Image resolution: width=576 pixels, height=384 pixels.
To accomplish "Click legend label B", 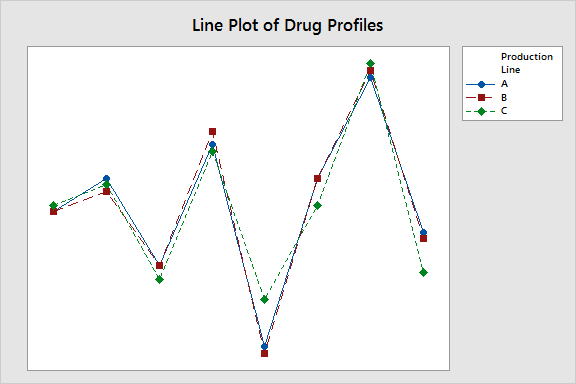I will (504, 97).
